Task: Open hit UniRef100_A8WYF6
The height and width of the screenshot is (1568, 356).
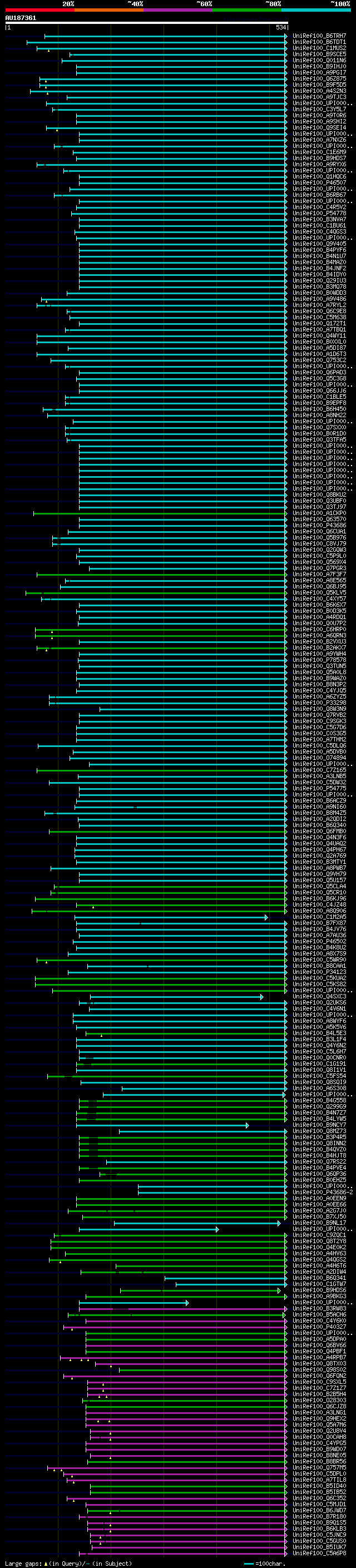Action: coord(319,1021)
